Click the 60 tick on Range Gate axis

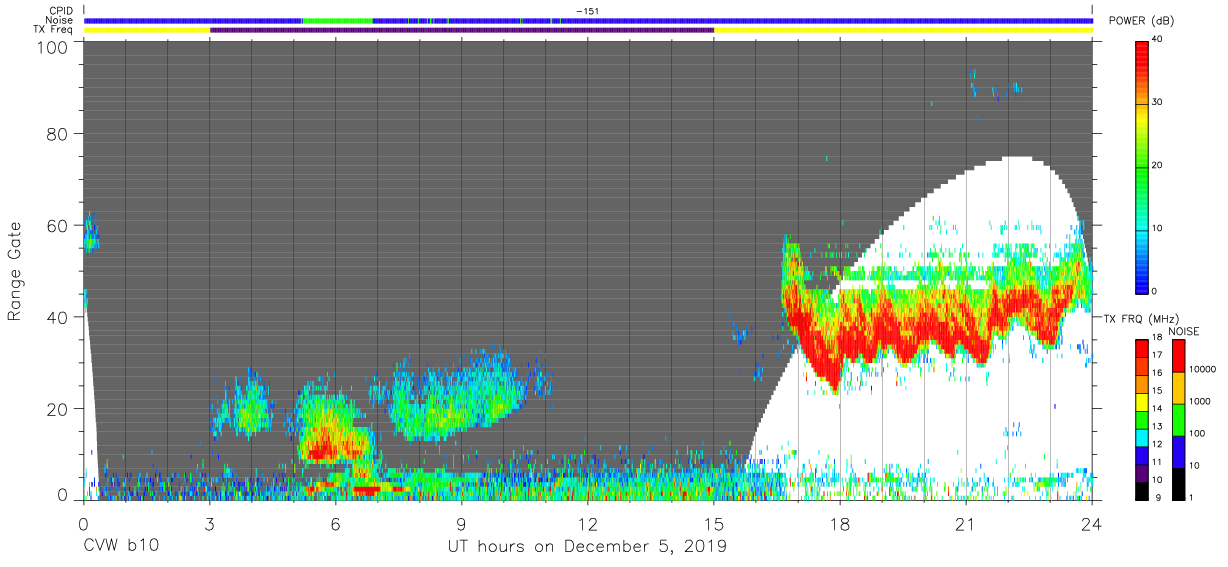point(59,226)
